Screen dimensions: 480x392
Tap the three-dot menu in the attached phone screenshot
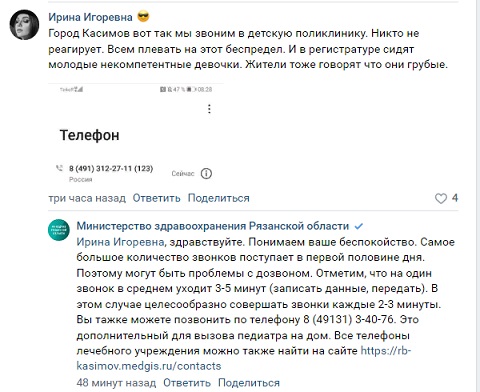(209, 109)
